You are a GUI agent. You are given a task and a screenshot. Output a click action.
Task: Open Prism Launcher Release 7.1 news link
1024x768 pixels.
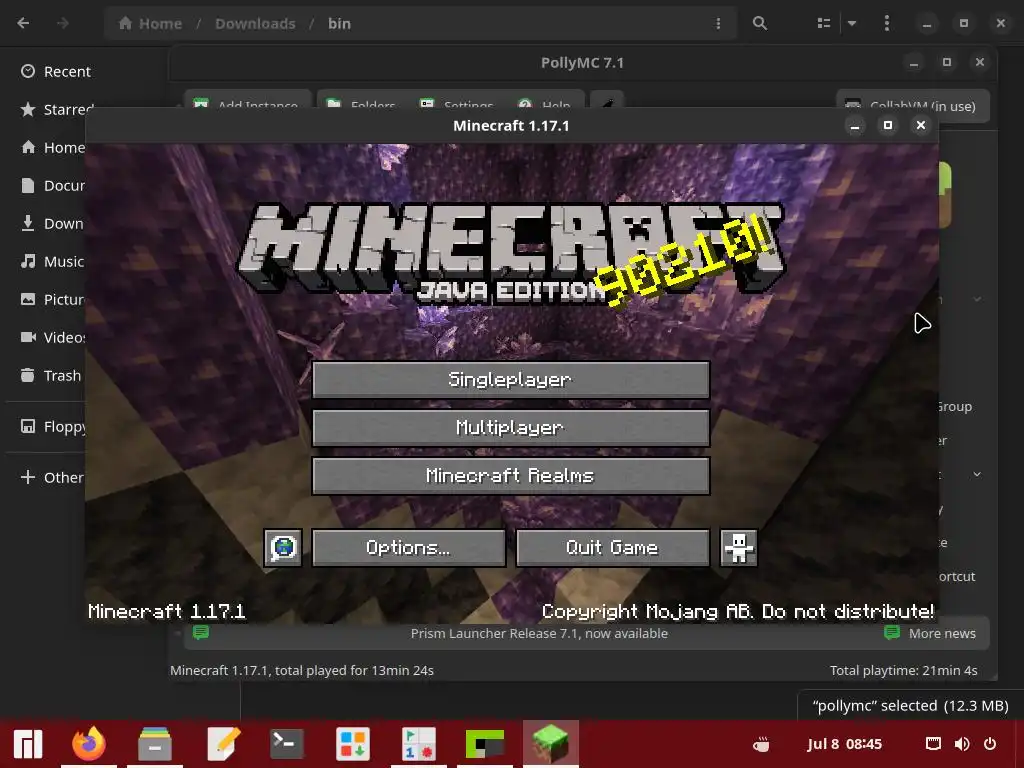539,633
